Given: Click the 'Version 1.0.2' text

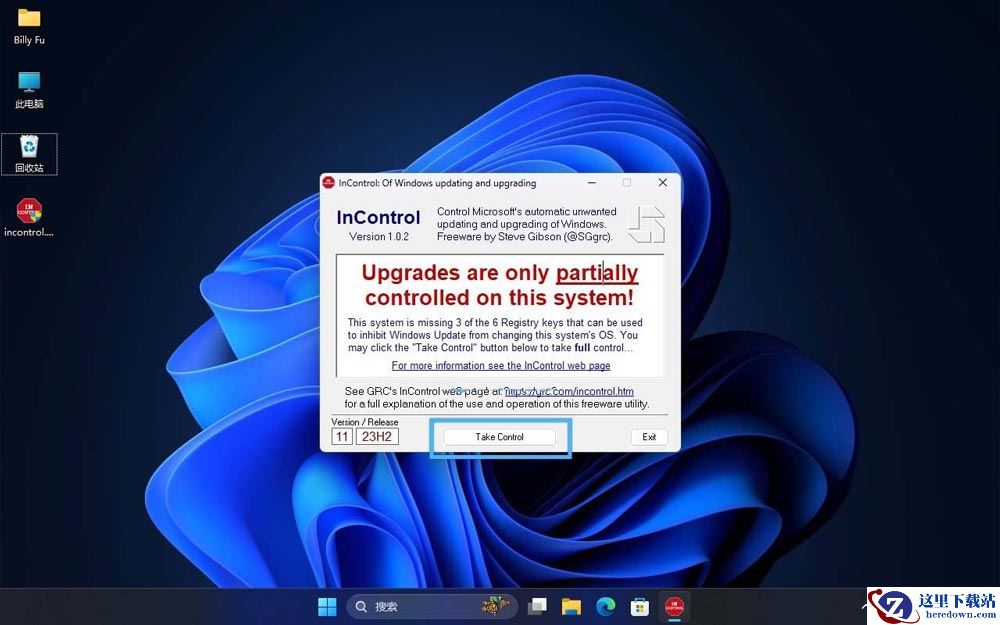Looking at the screenshot, I should pos(379,237).
